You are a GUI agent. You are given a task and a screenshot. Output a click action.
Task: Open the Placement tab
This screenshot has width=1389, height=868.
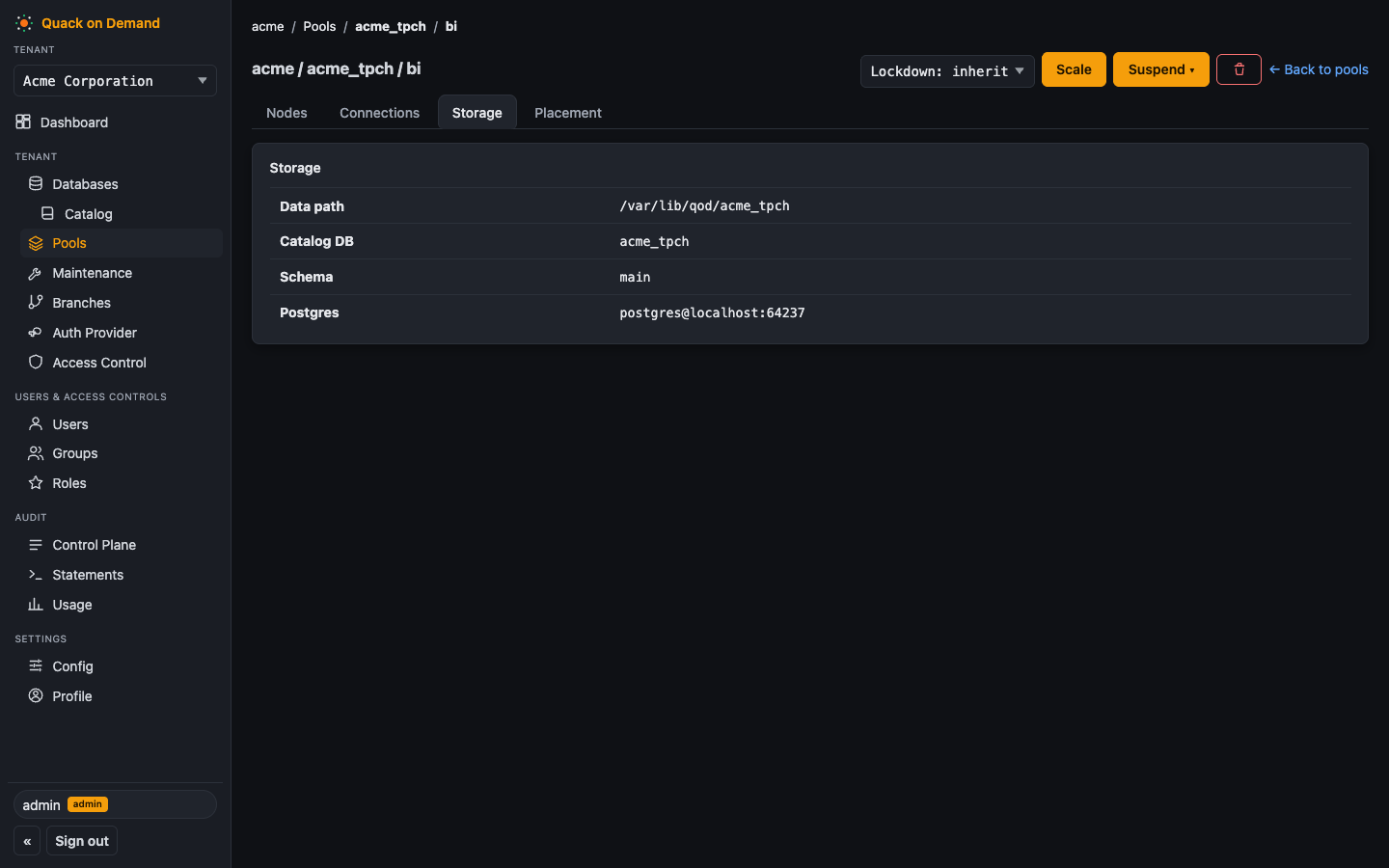(568, 112)
